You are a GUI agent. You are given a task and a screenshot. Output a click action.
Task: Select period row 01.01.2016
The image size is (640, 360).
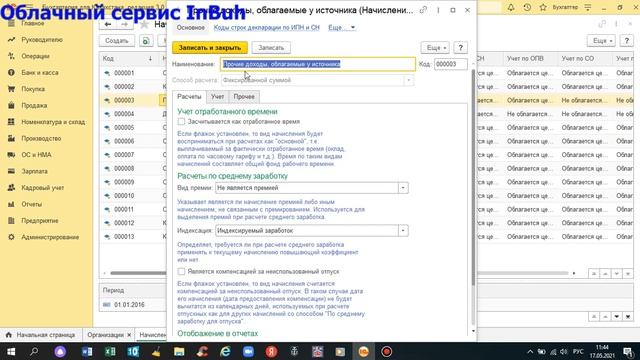coord(133,304)
